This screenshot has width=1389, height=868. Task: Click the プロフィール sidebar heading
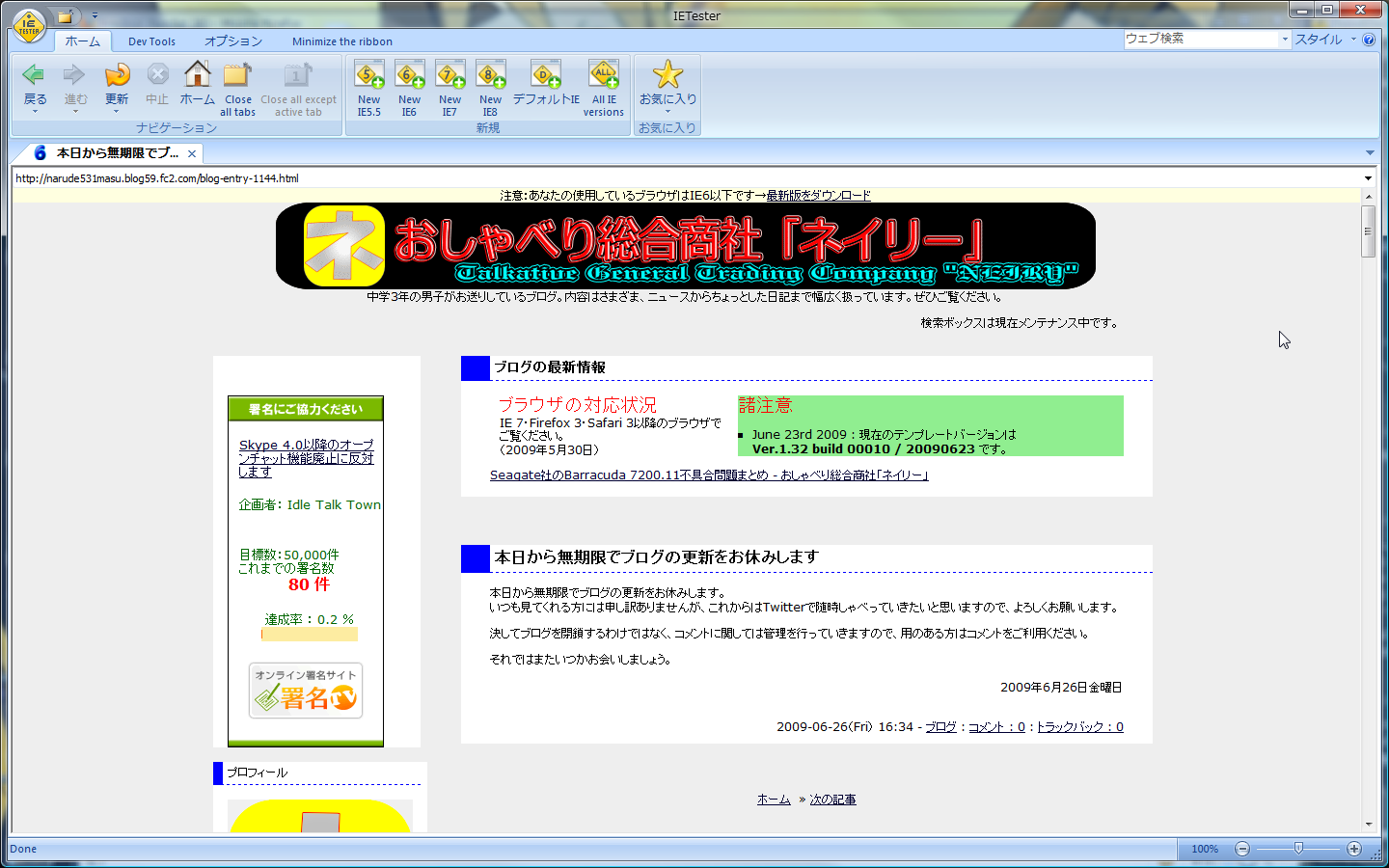[x=257, y=773]
